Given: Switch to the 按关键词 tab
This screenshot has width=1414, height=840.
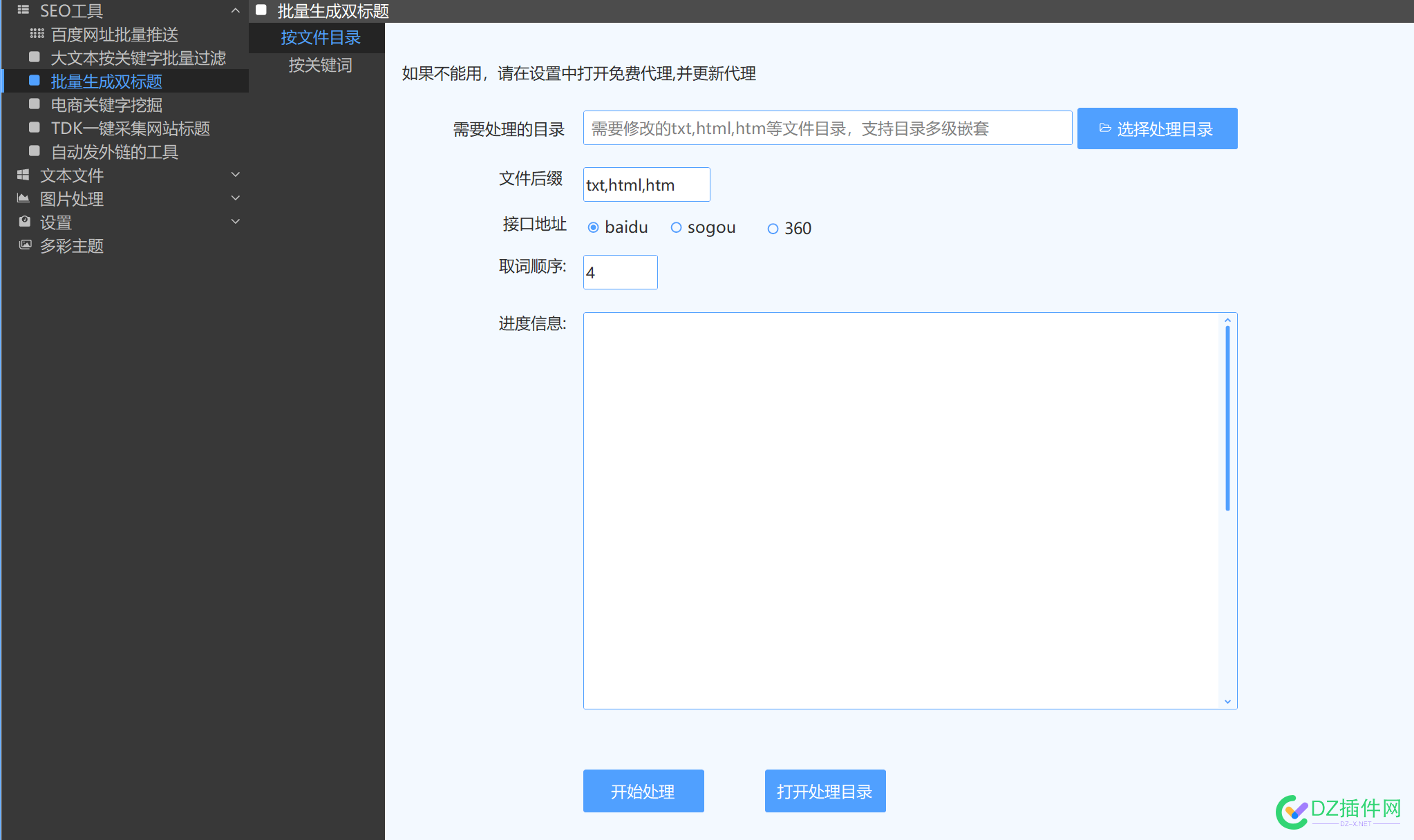Looking at the screenshot, I should [320, 65].
